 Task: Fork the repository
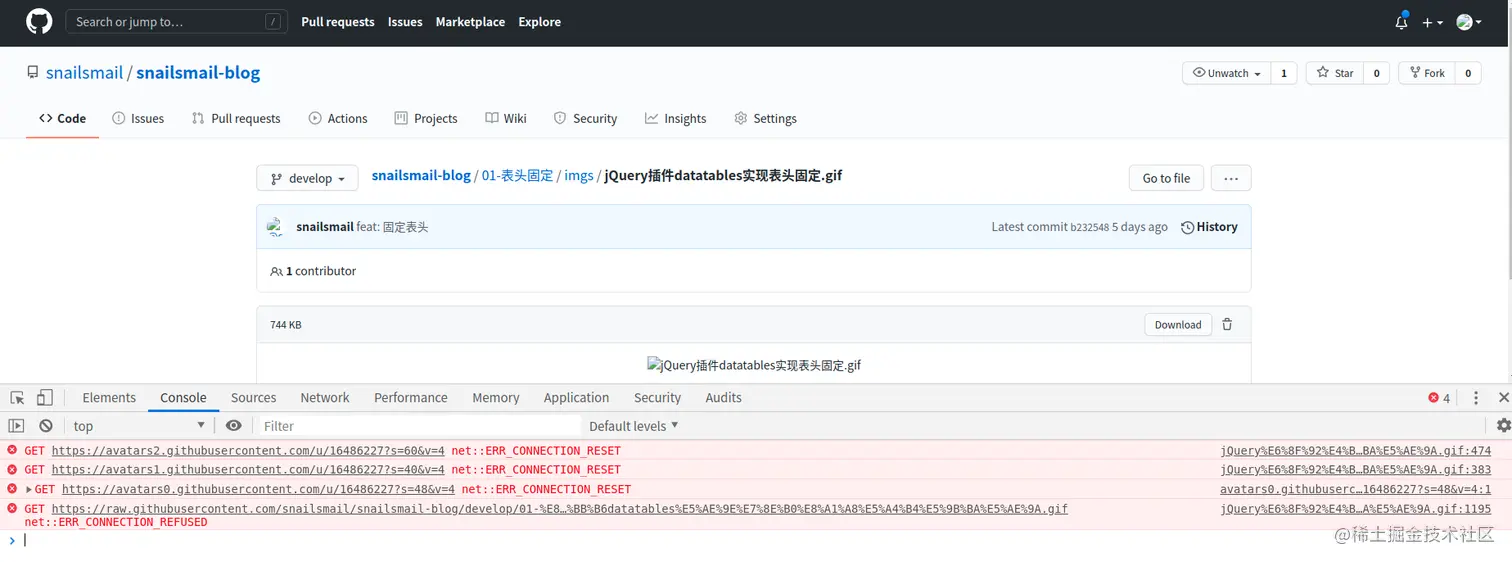click(1427, 73)
